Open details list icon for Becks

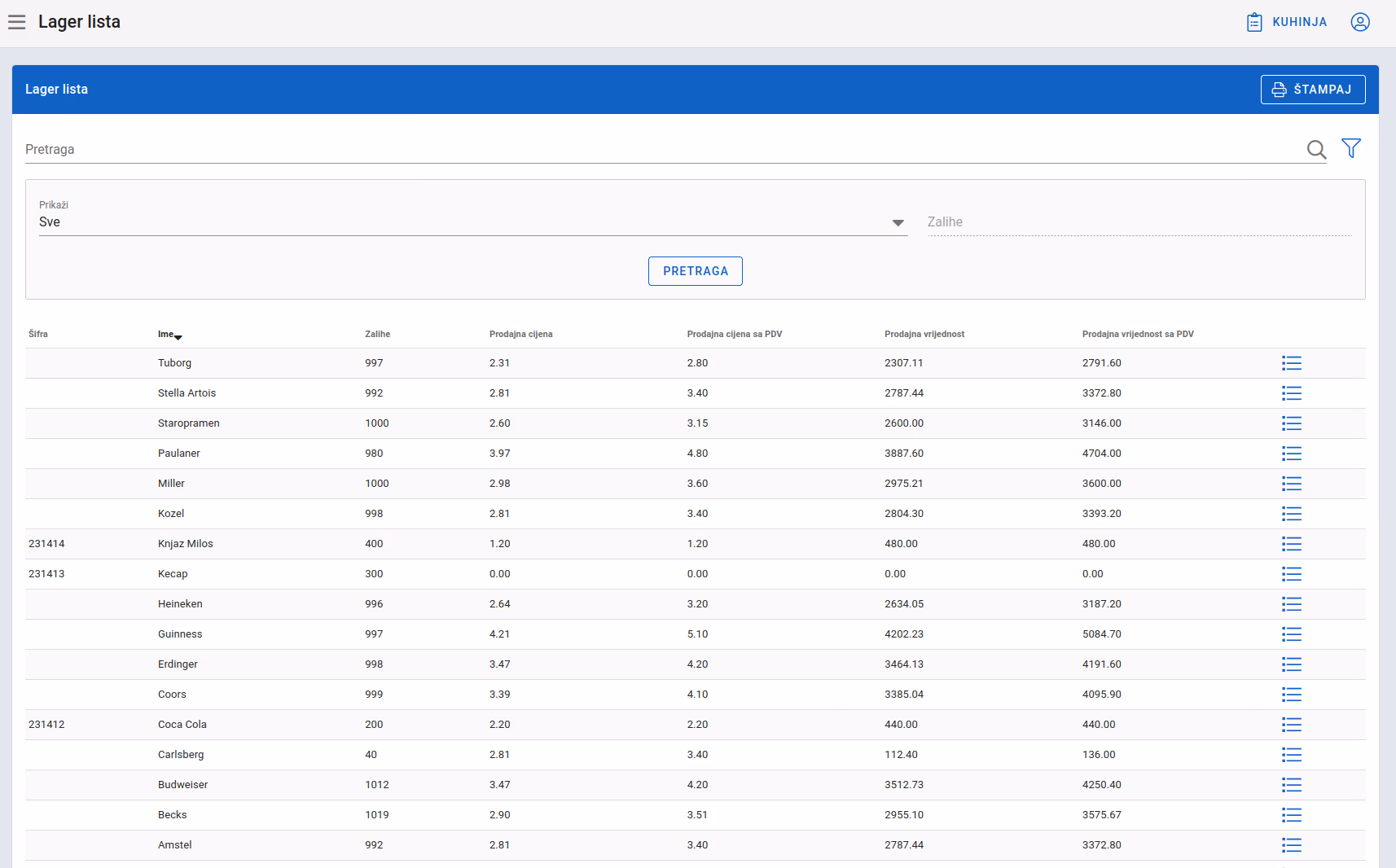(1292, 815)
